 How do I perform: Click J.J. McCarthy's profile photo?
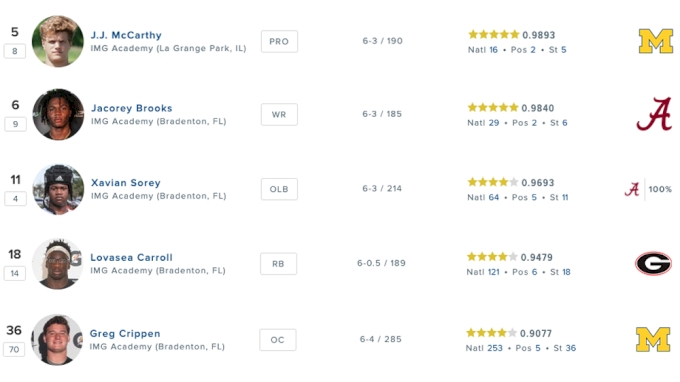click(x=58, y=41)
